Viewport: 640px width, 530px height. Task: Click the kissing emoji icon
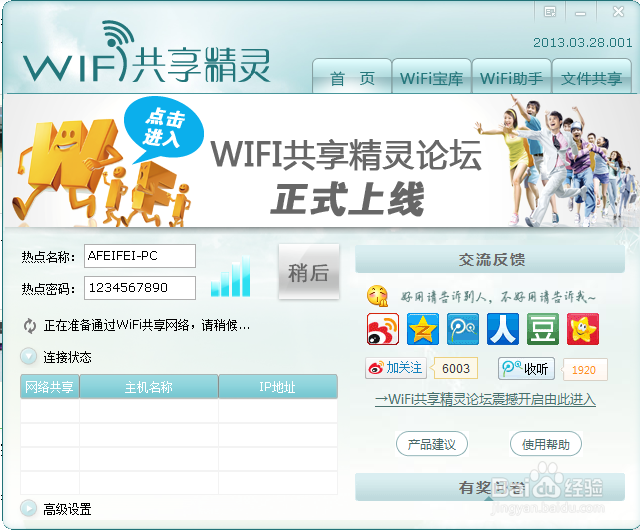(x=378, y=296)
